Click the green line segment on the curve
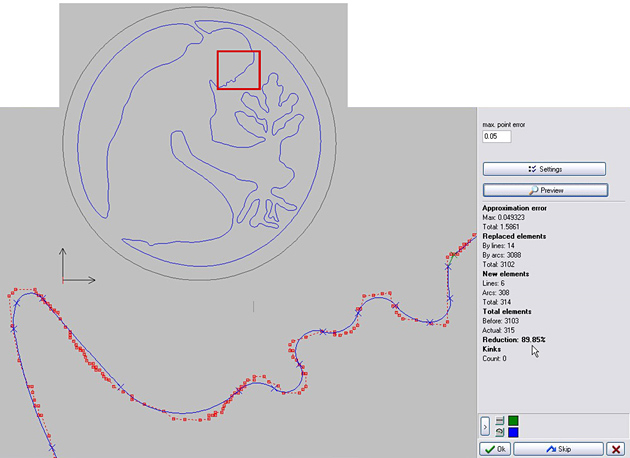Image resolution: width=630 pixels, height=458 pixels. (451, 260)
